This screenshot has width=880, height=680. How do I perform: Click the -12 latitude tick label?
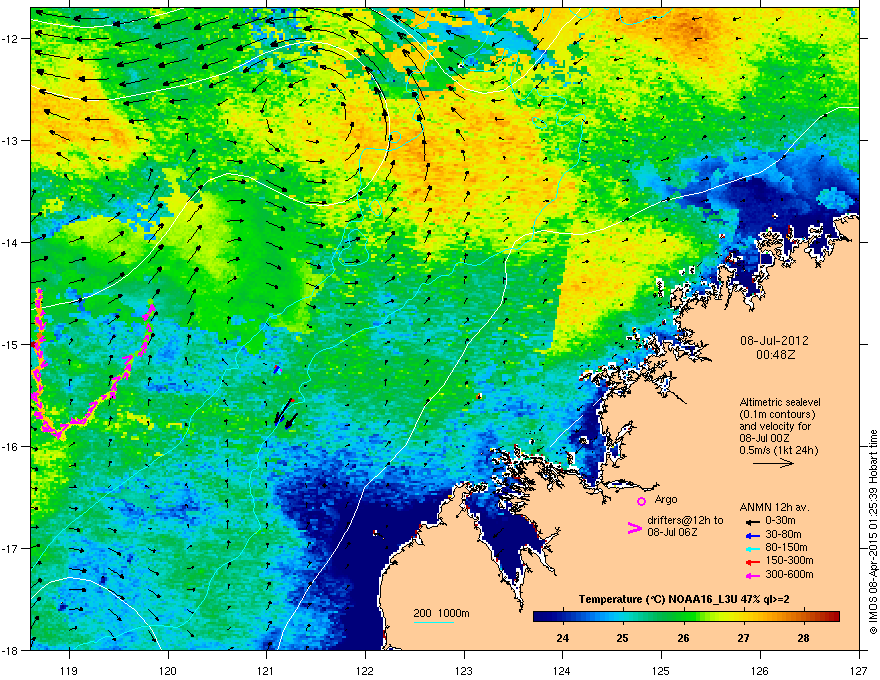coord(11,39)
